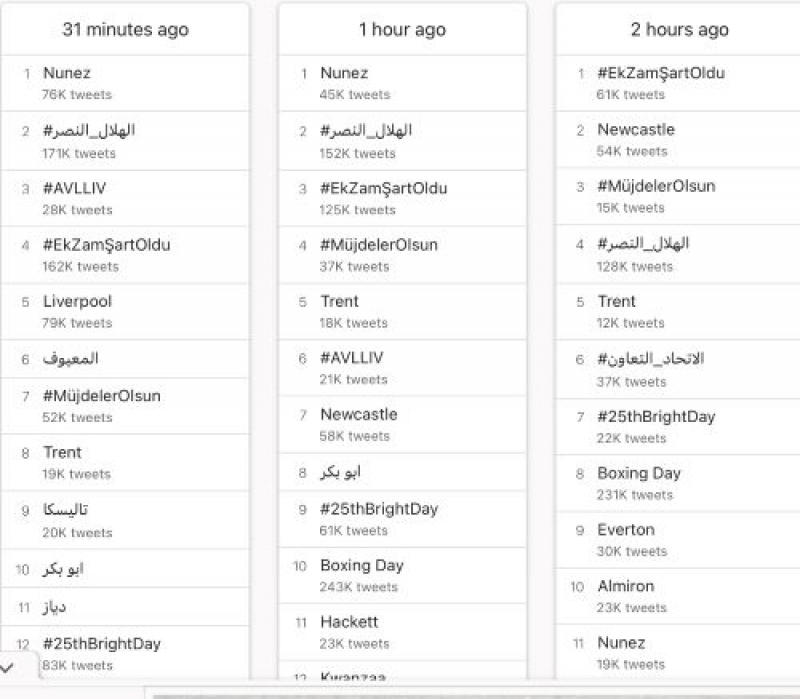This screenshot has height=699, width=800.
Task: Click the horizontal scrollbar at the bottom
Action: click(x=470, y=692)
